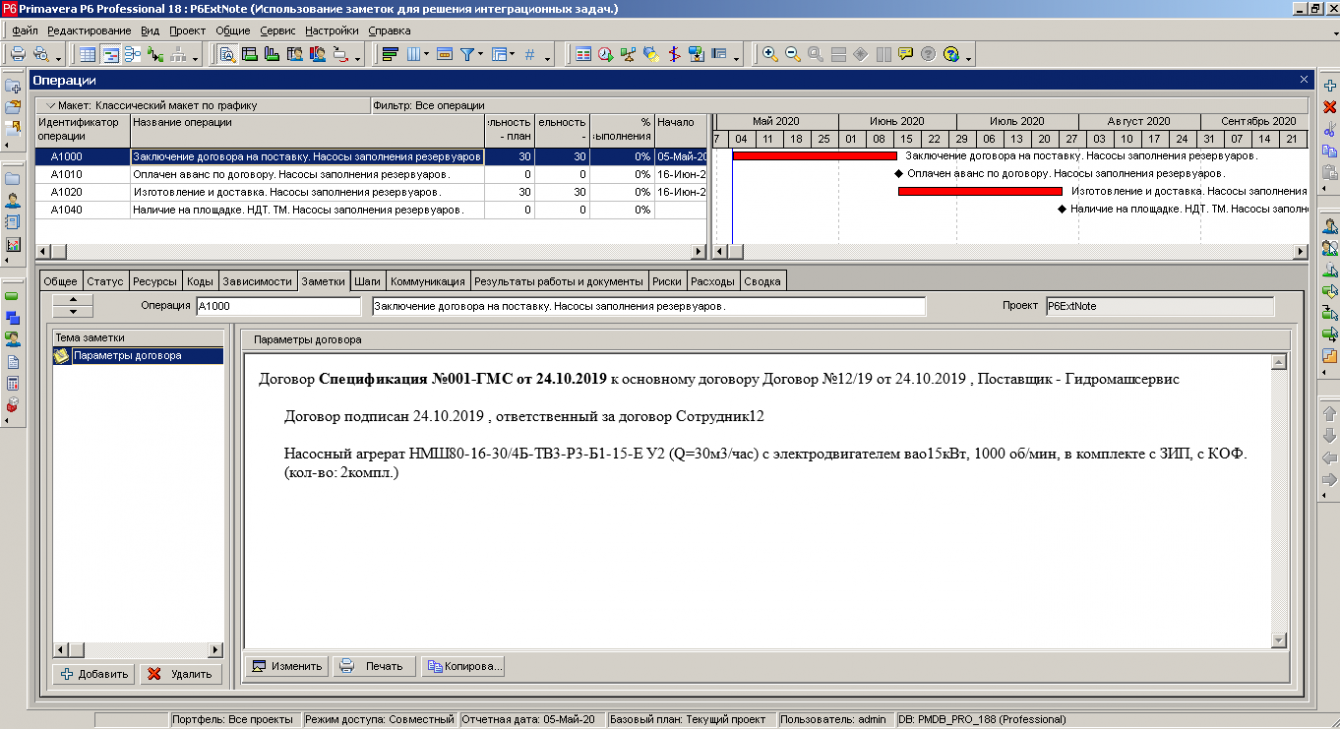Switch to the Статус tab
The height and width of the screenshot is (730, 1340).
pyautogui.click(x=104, y=281)
